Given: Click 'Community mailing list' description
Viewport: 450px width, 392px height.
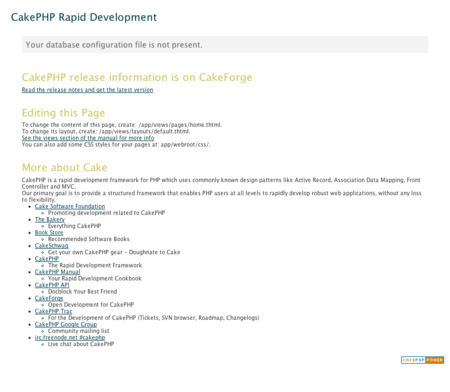Looking at the screenshot, I should (x=78, y=331).
